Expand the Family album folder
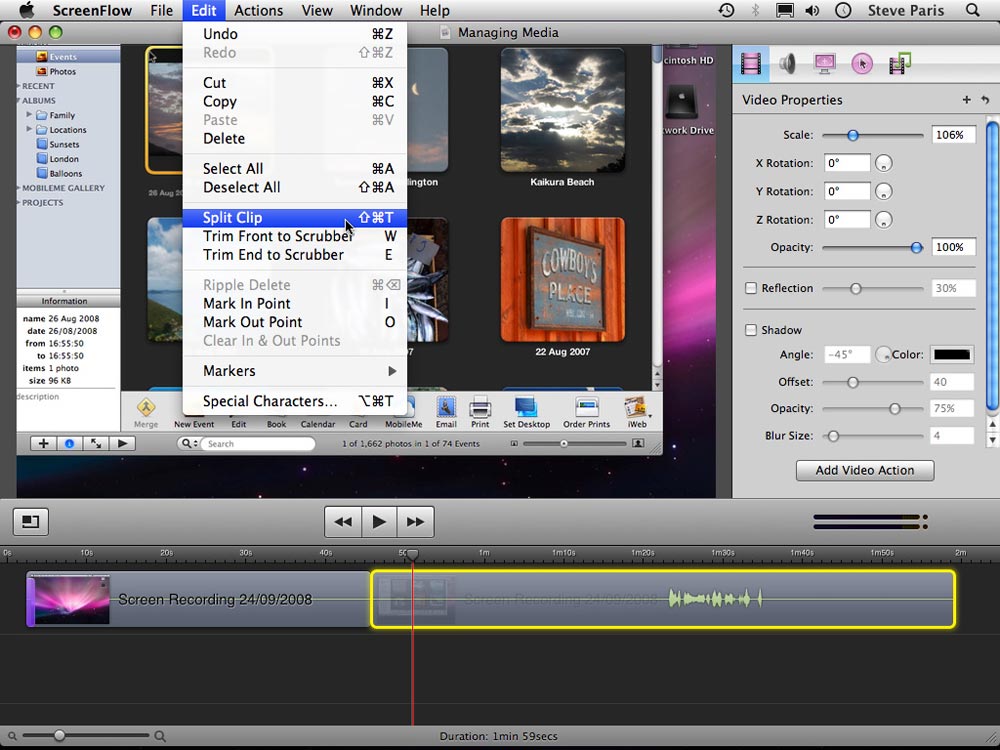Viewport: 1000px width, 750px height. point(30,115)
